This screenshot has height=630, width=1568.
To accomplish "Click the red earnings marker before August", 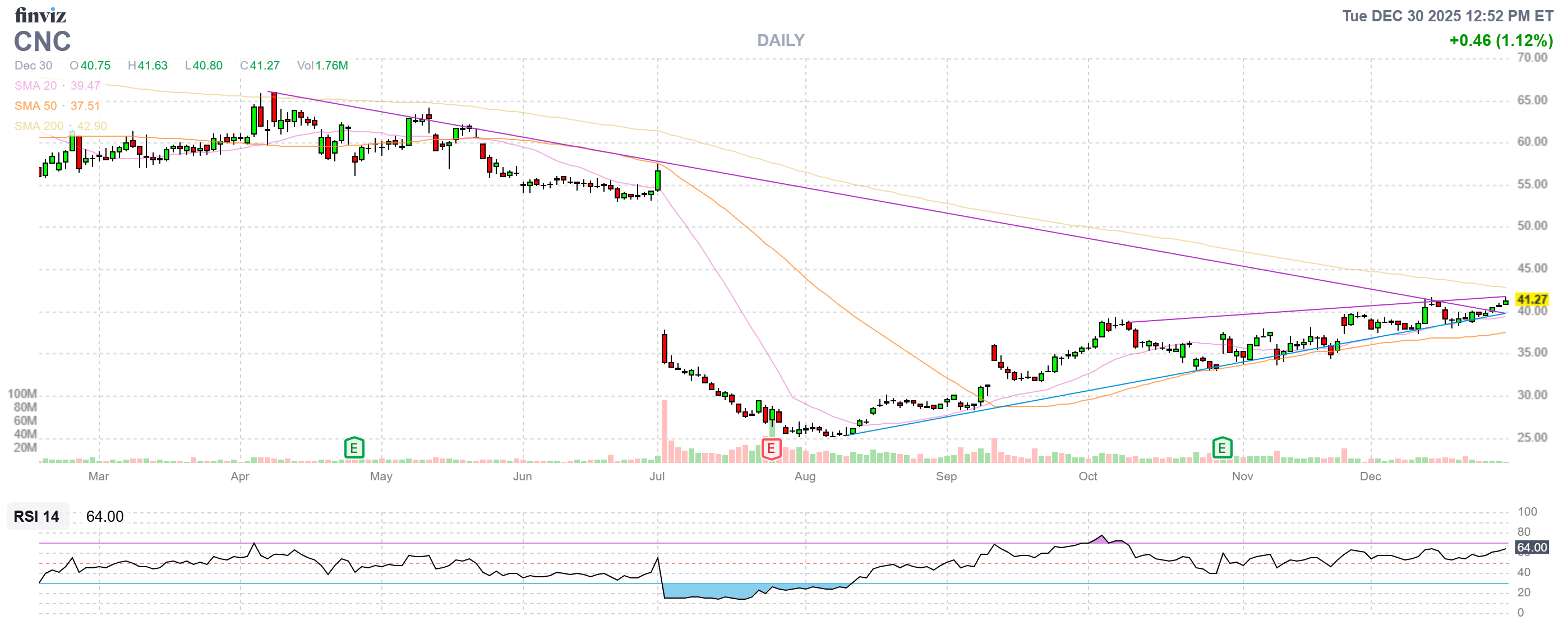I will 771,449.
